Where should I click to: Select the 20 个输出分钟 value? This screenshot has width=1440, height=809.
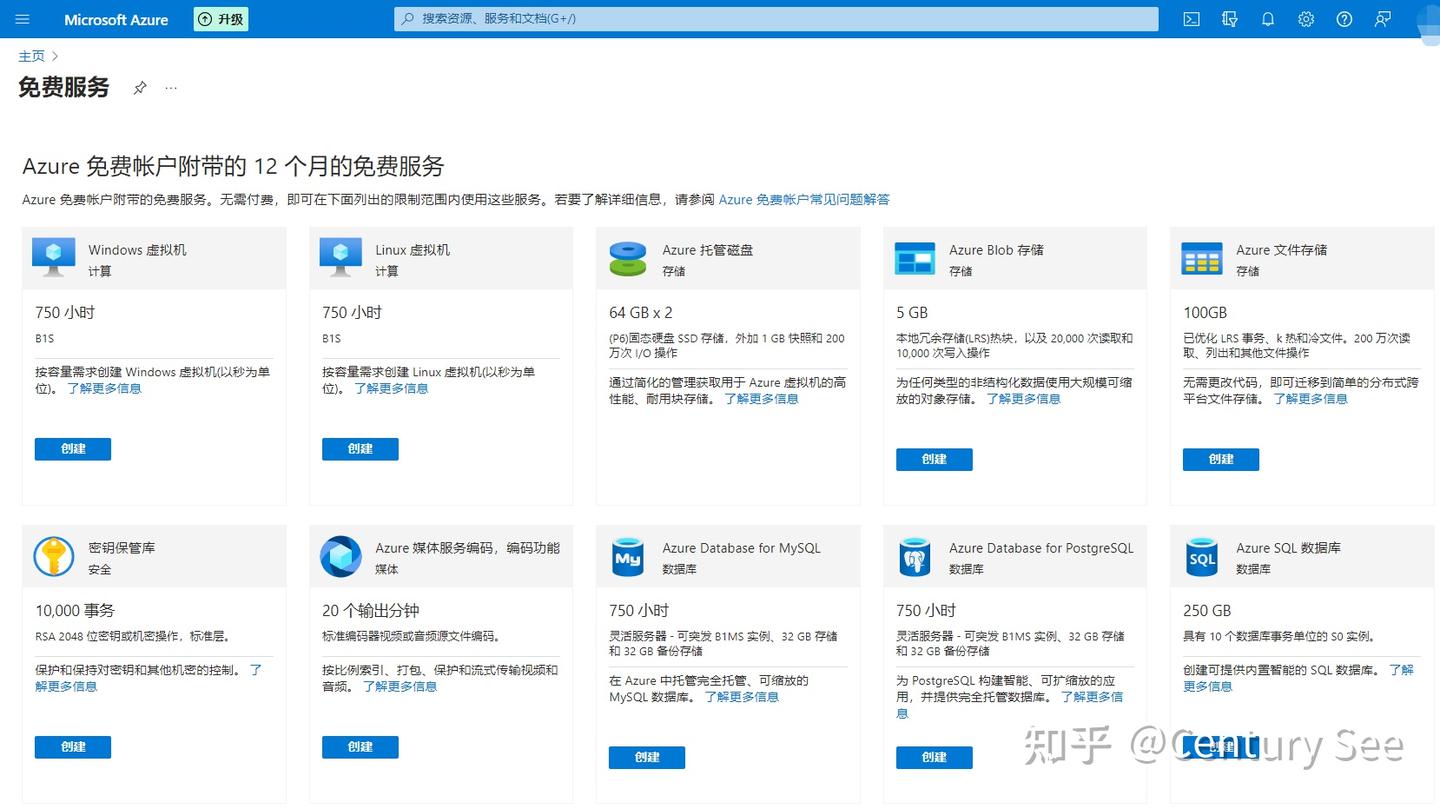pyautogui.click(x=370, y=610)
